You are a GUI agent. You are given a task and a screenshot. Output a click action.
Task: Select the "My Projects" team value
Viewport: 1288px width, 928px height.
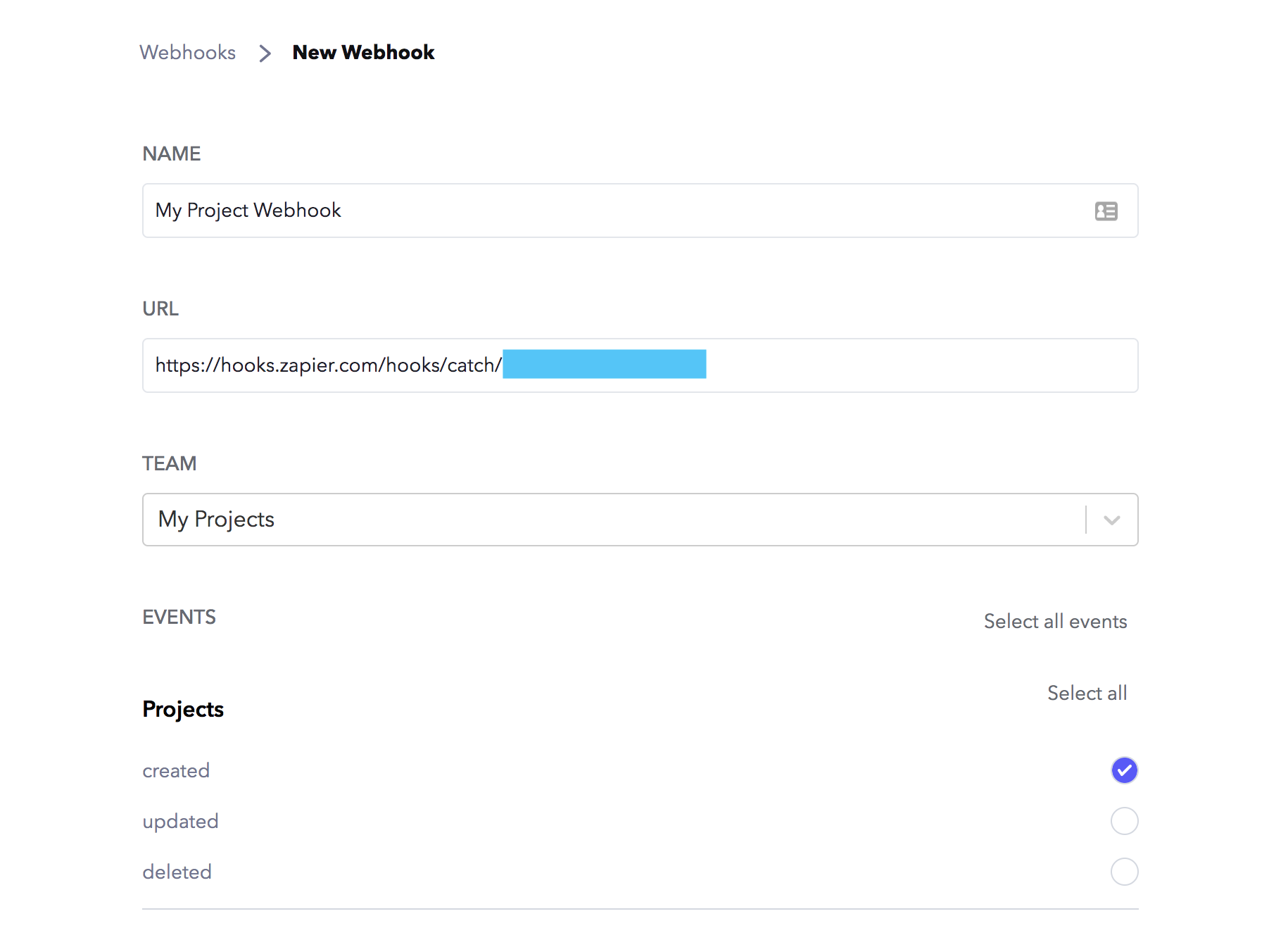[x=215, y=520]
